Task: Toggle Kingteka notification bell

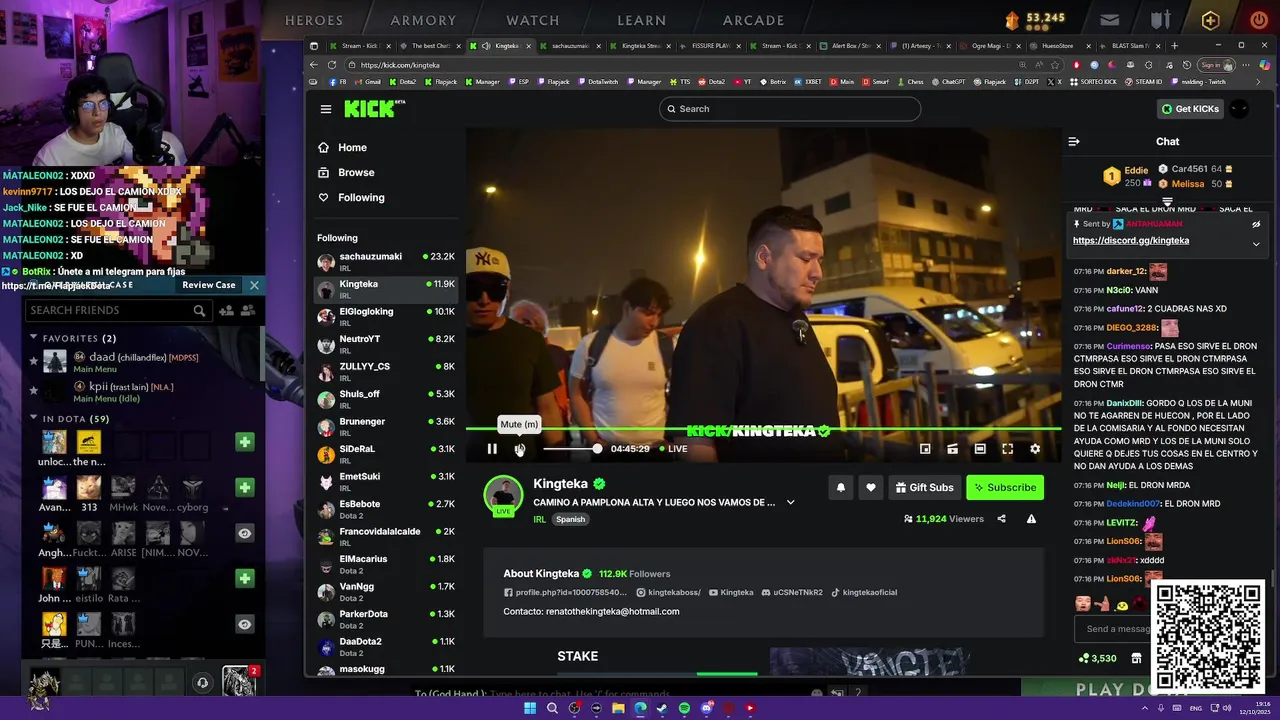Action: (841, 487)
